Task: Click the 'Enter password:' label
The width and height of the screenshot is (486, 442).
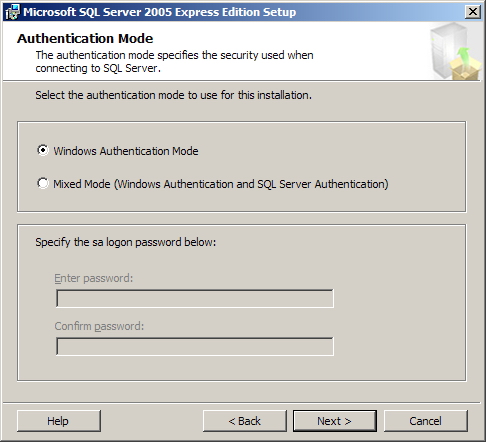Action: pyautogui.click(x=94, y=278)
